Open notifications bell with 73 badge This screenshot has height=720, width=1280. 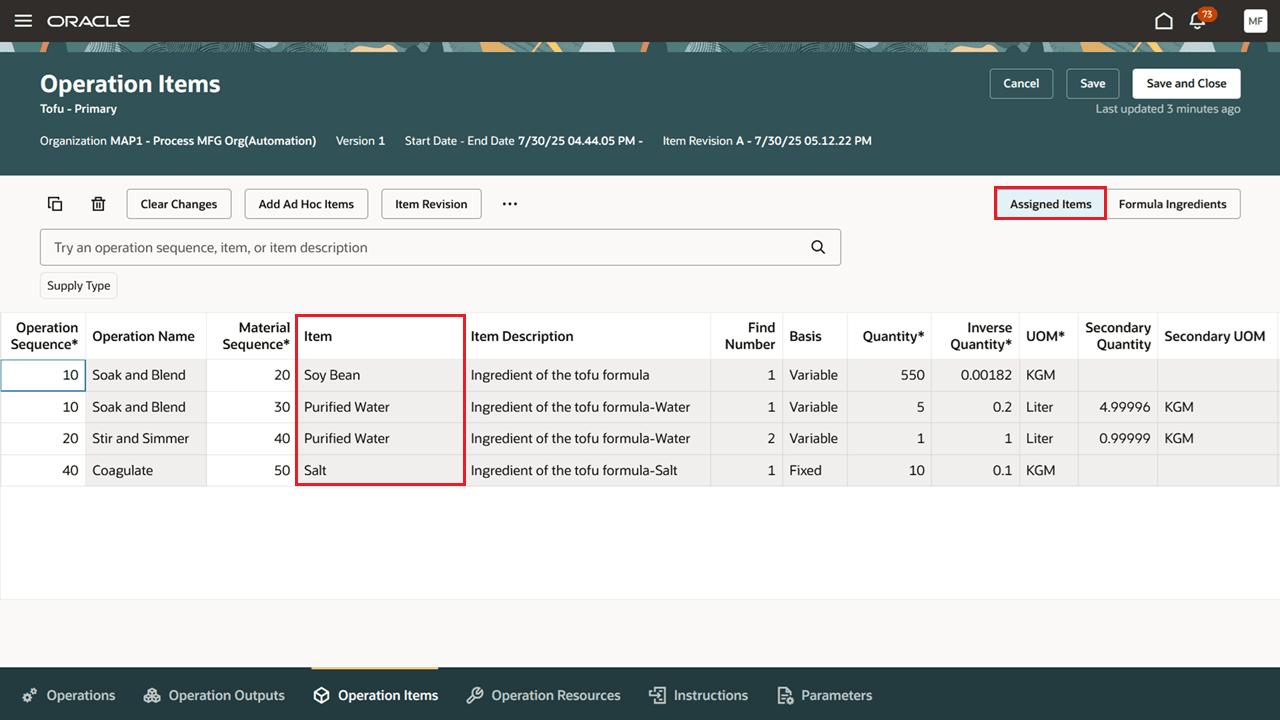click(1198, 21)
